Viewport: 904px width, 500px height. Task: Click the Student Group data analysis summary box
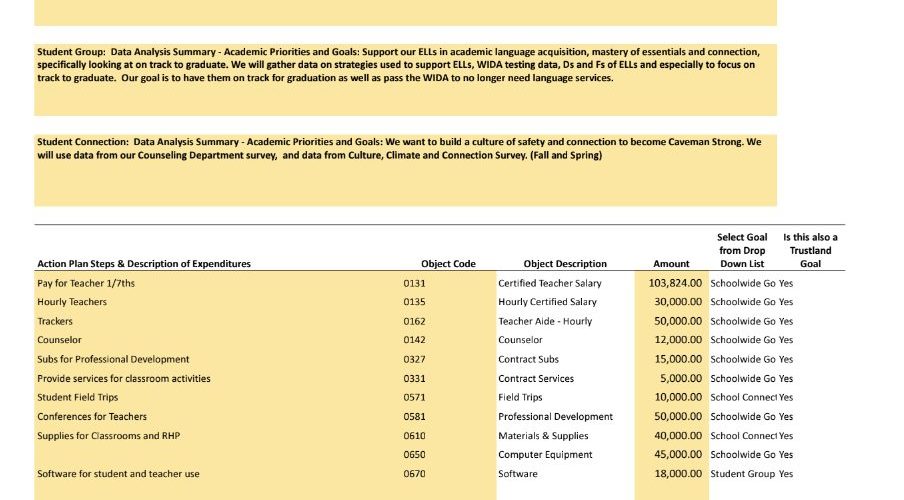tap(405, 80)
